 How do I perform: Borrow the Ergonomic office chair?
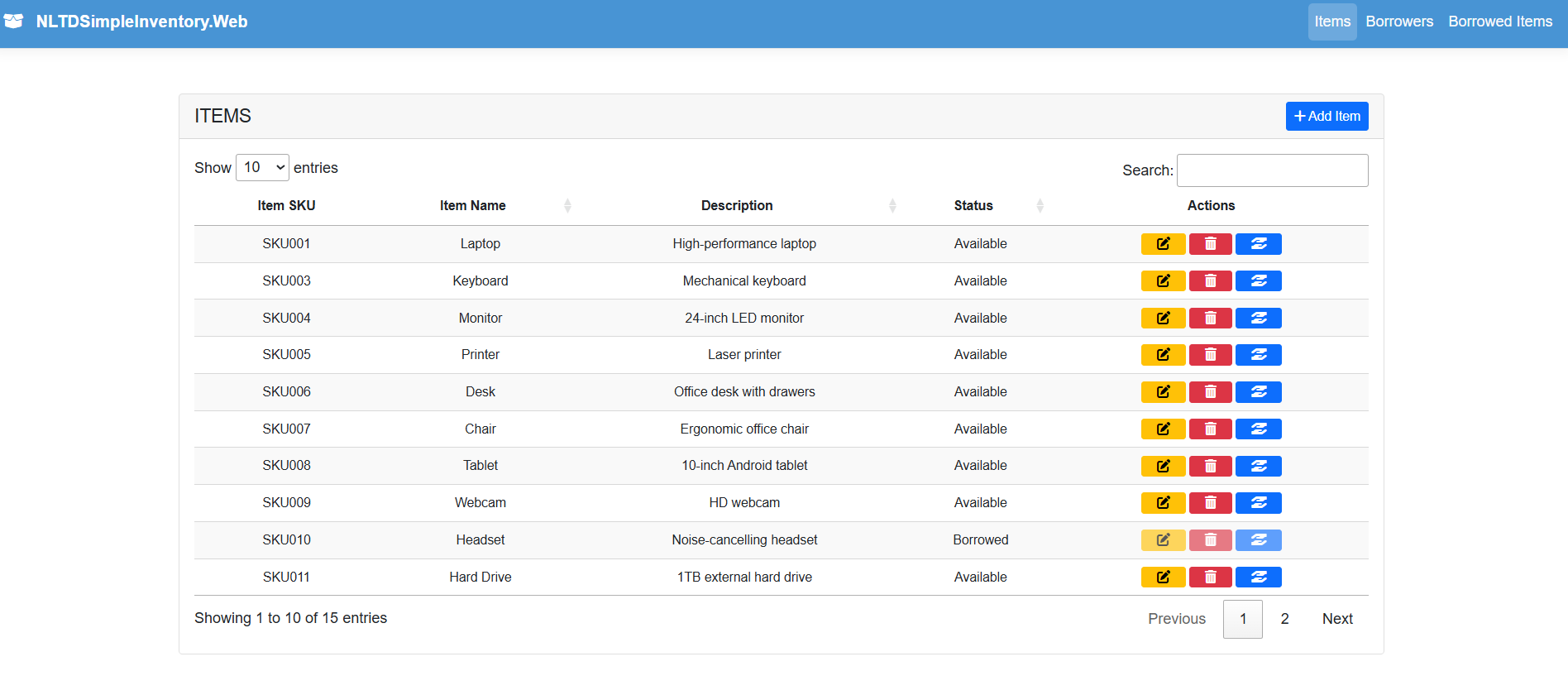(x=1258, y=429)
